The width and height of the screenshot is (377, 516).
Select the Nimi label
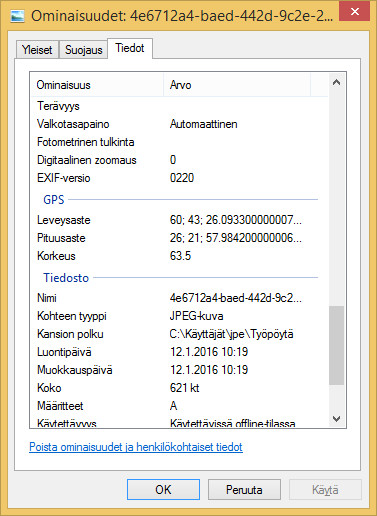coord(47,298)
